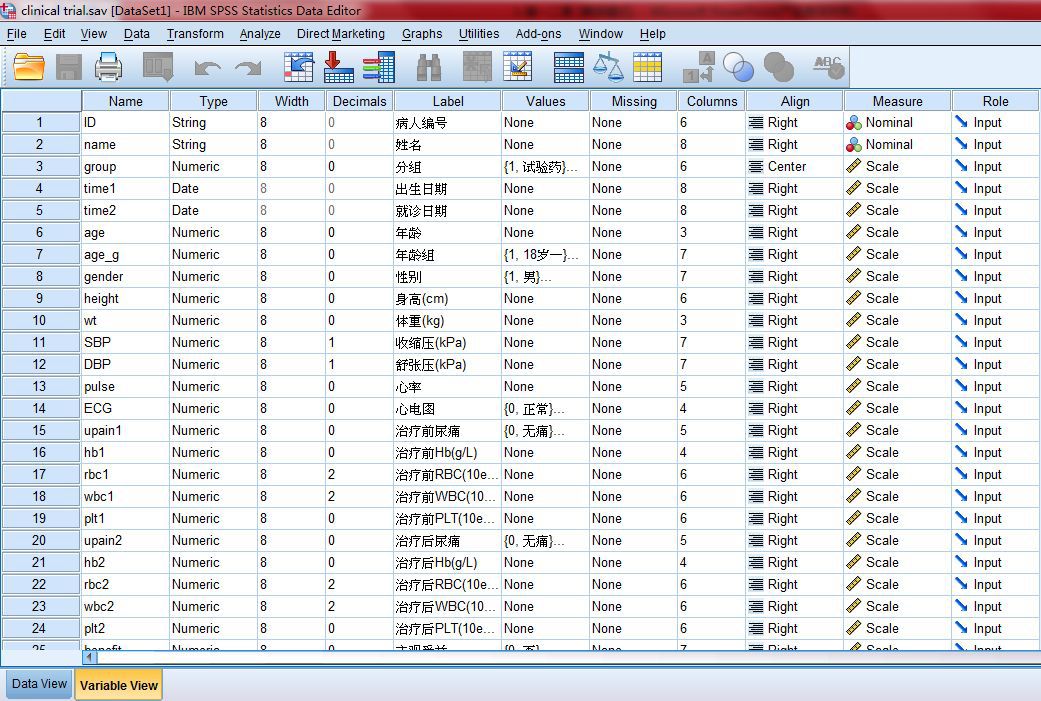
Task: Open the Utilities menu
Action: click(x=479, y=34)
